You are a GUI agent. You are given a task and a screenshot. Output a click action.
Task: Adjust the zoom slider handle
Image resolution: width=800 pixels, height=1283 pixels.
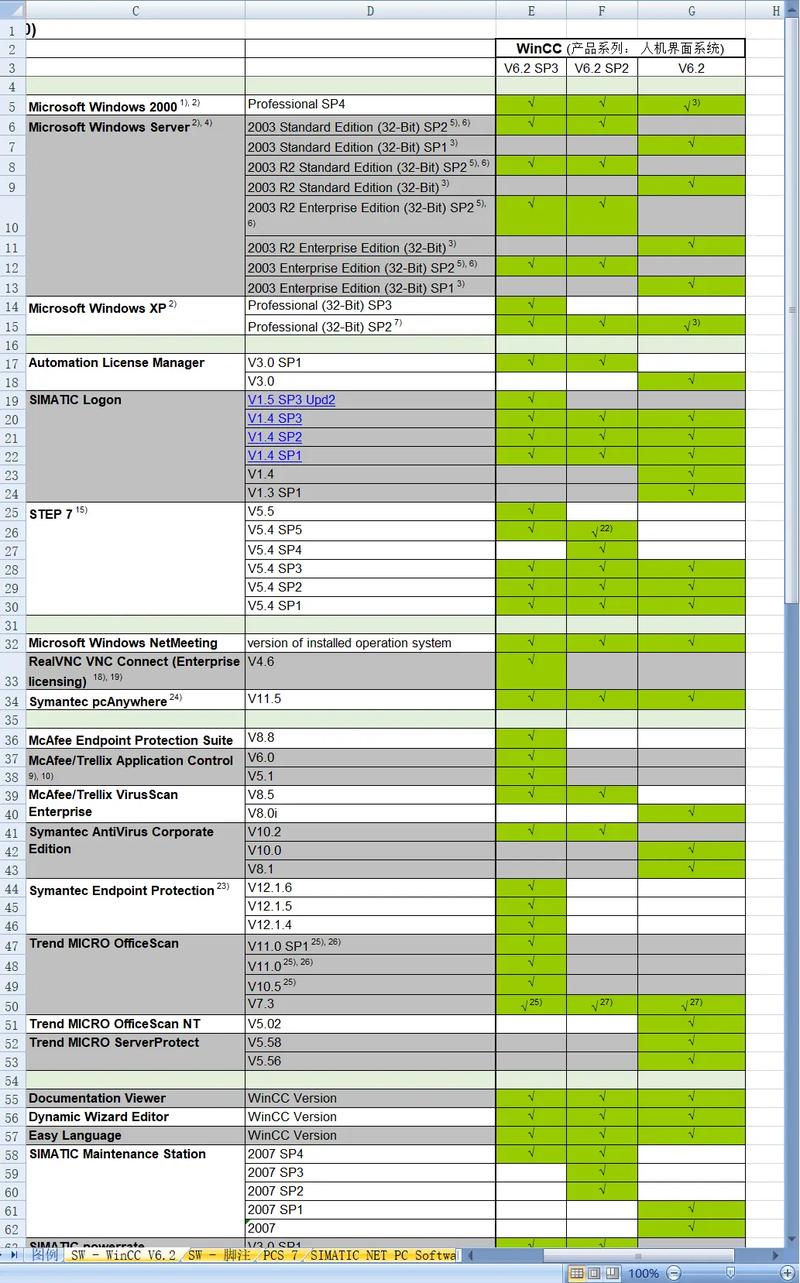click(730, 1273)
